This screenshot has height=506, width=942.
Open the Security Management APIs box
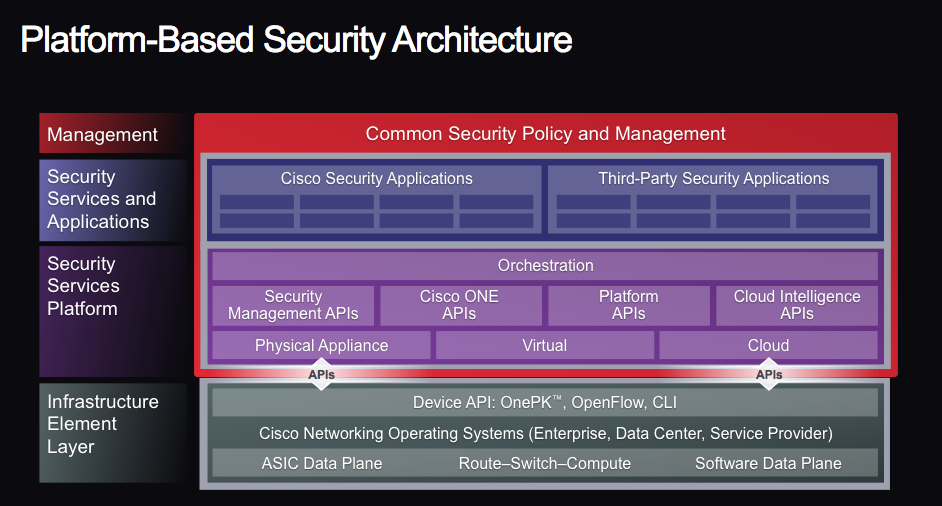pyautogui.click(x=293, y=305)
